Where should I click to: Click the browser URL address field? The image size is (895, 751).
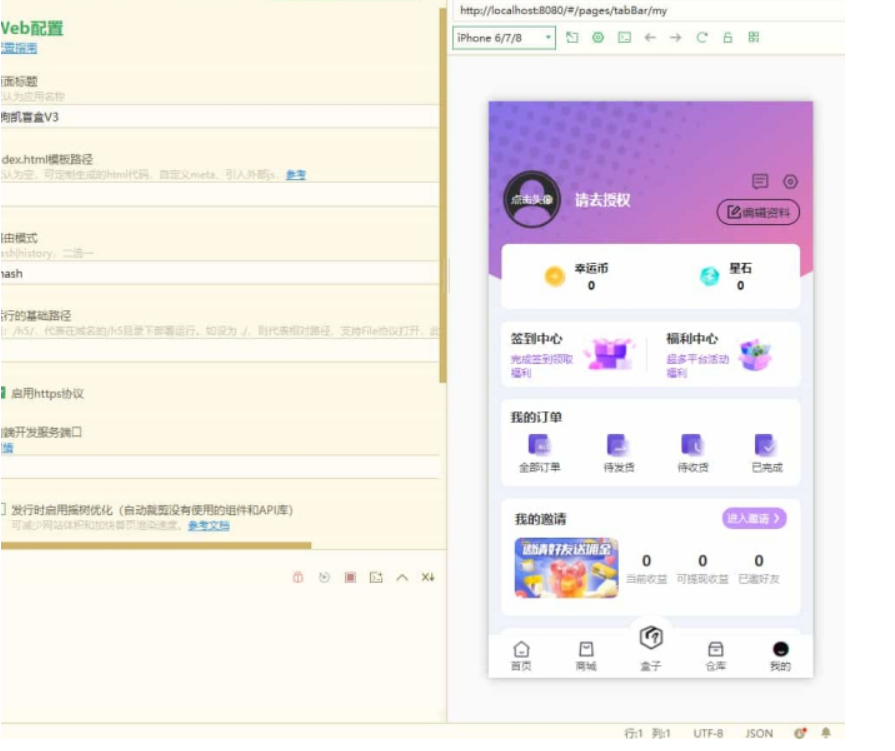648,11
